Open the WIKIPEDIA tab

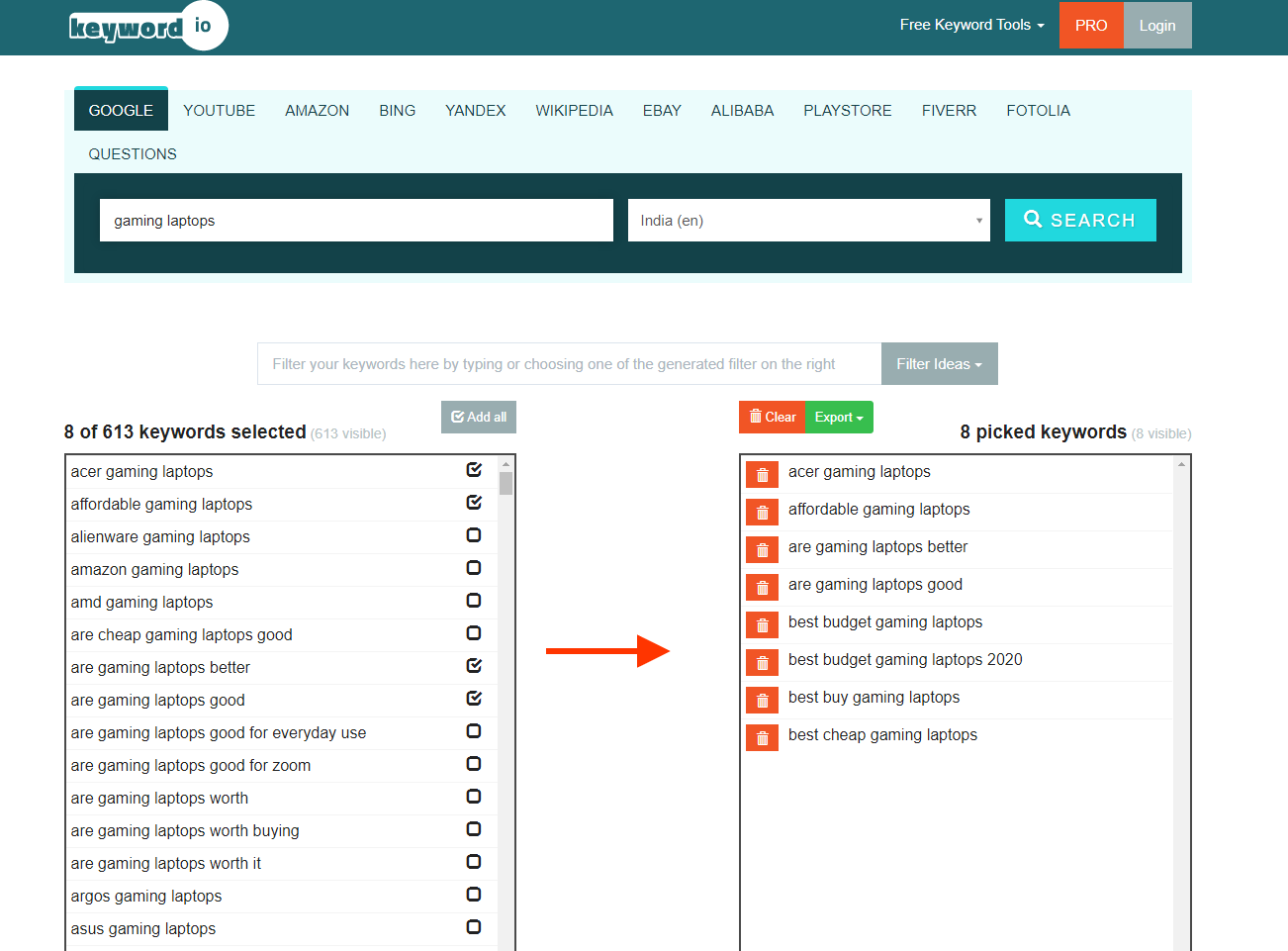[x=574, y=111]
